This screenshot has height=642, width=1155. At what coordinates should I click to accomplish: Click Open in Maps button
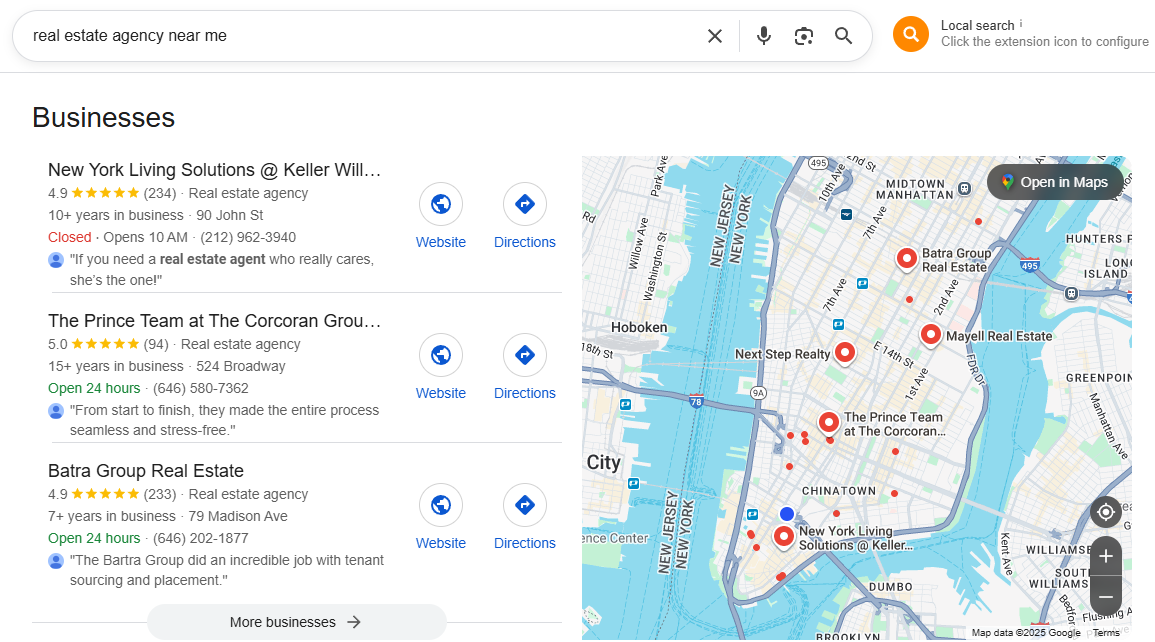(1054, 182)
